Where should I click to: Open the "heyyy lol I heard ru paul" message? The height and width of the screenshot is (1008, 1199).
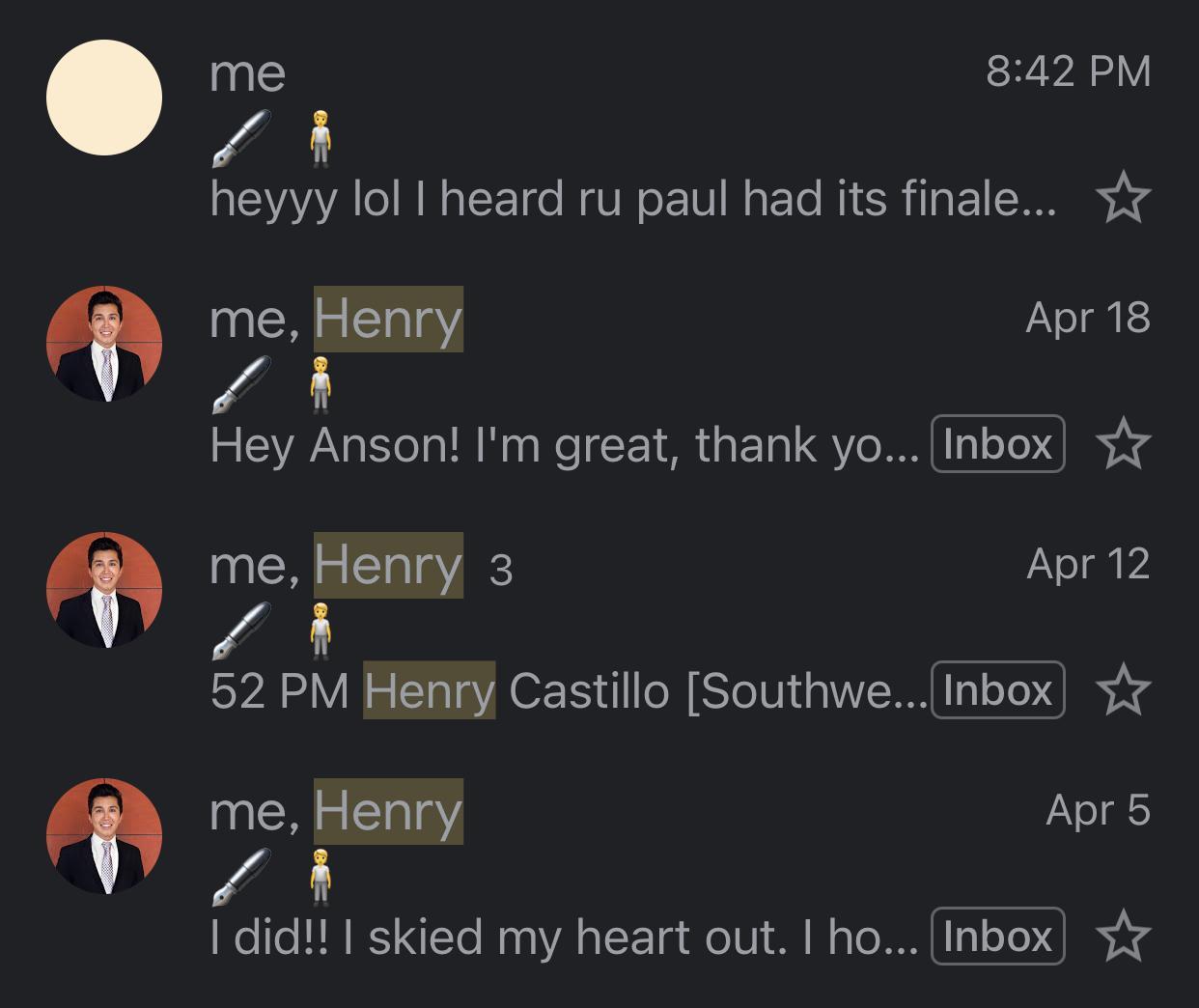tap(632, 200)
